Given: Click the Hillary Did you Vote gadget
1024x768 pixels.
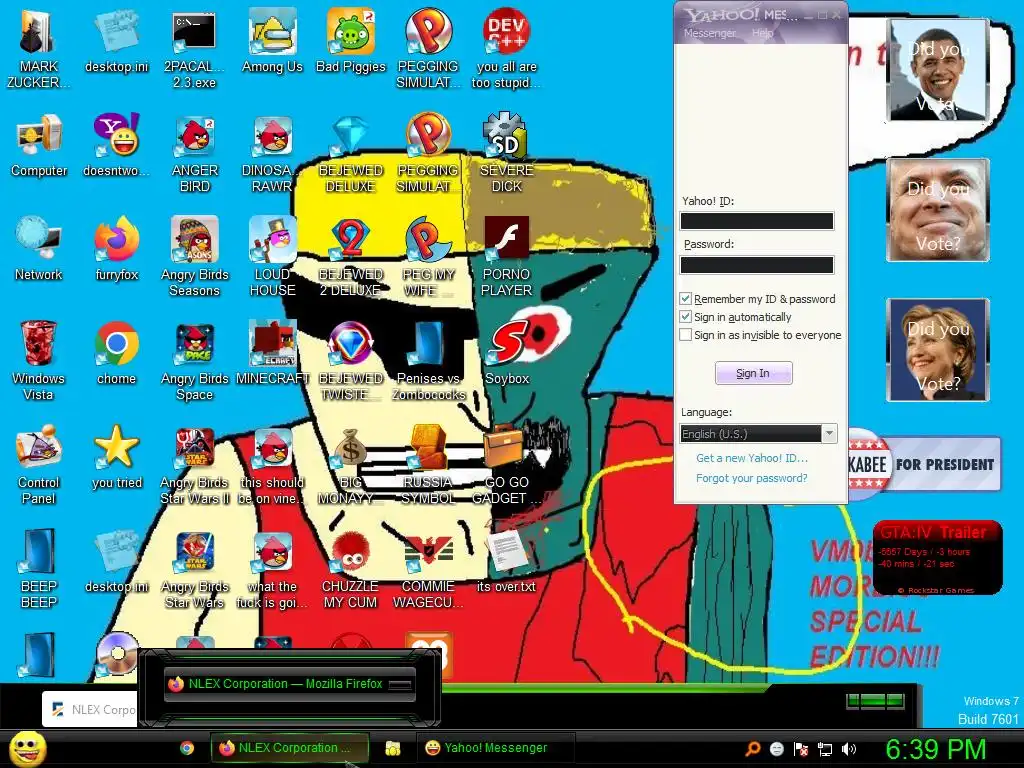Looking at the screenshot, I should 938,350.
